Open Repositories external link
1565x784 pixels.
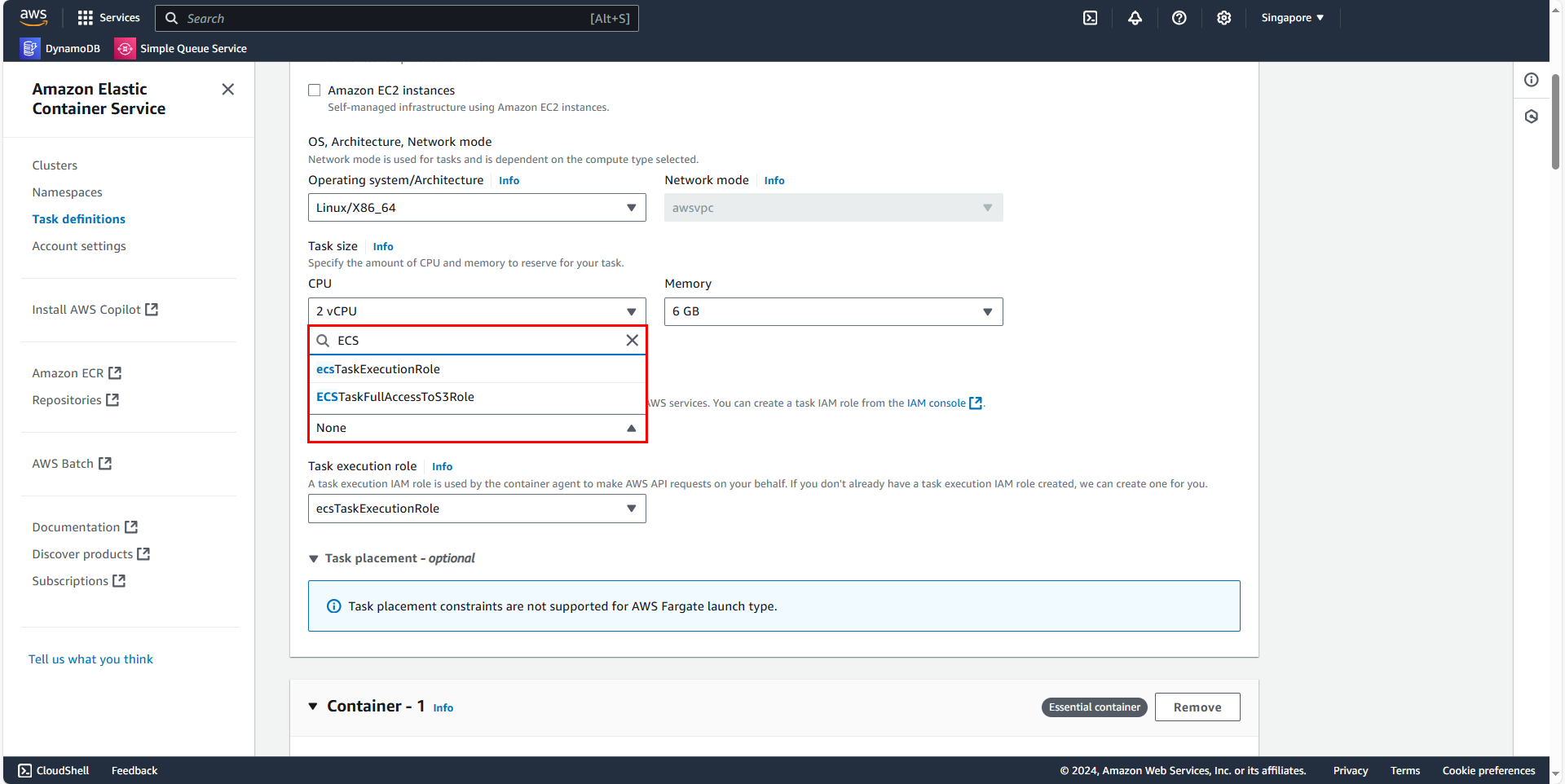75,400
